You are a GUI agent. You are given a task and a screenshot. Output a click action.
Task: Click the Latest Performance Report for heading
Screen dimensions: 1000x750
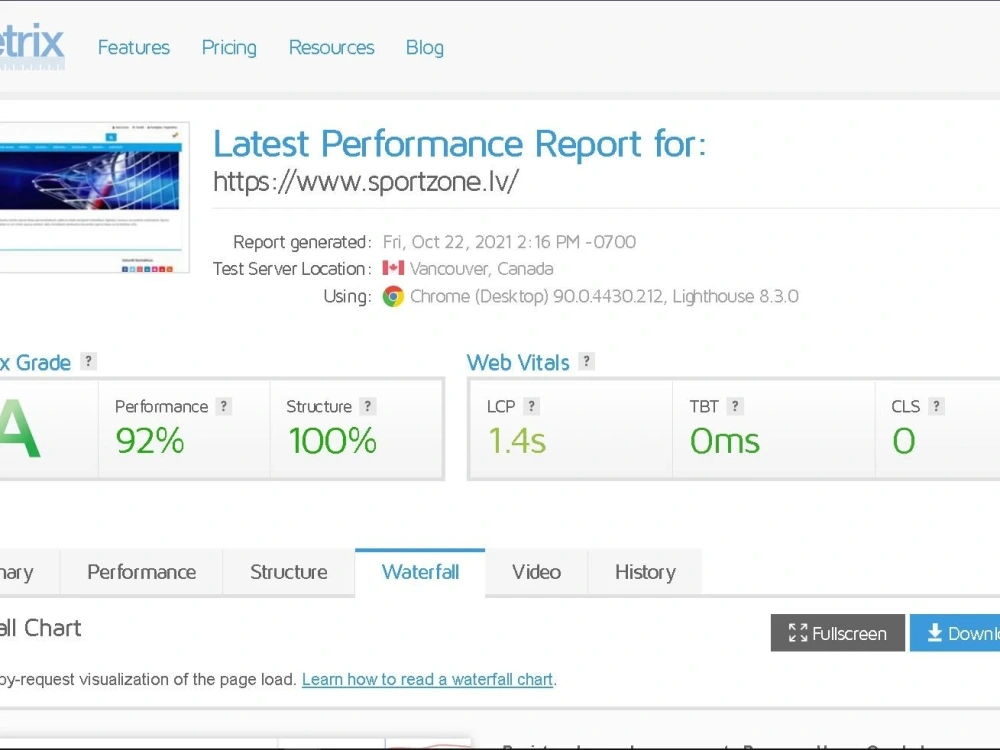[460, 143]
